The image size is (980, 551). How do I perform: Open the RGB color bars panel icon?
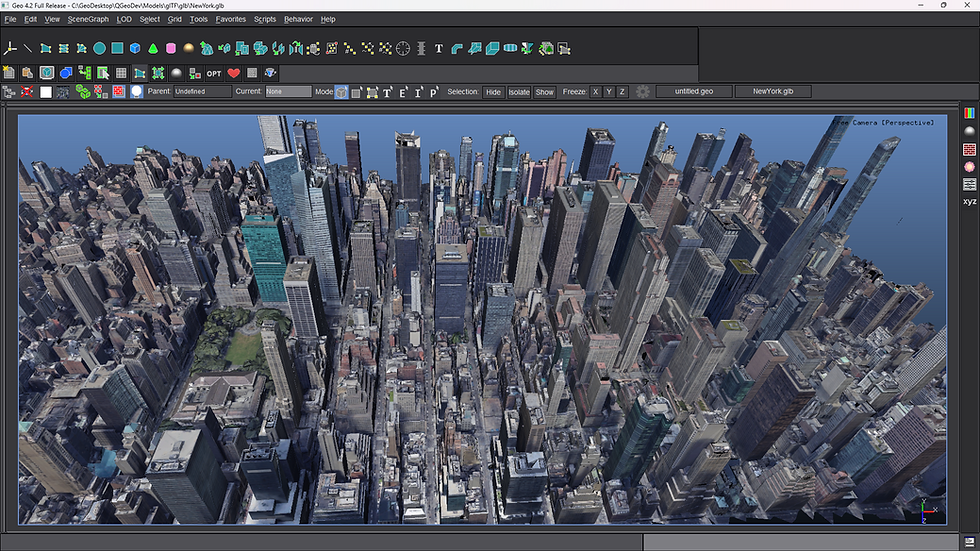[969, 113]
